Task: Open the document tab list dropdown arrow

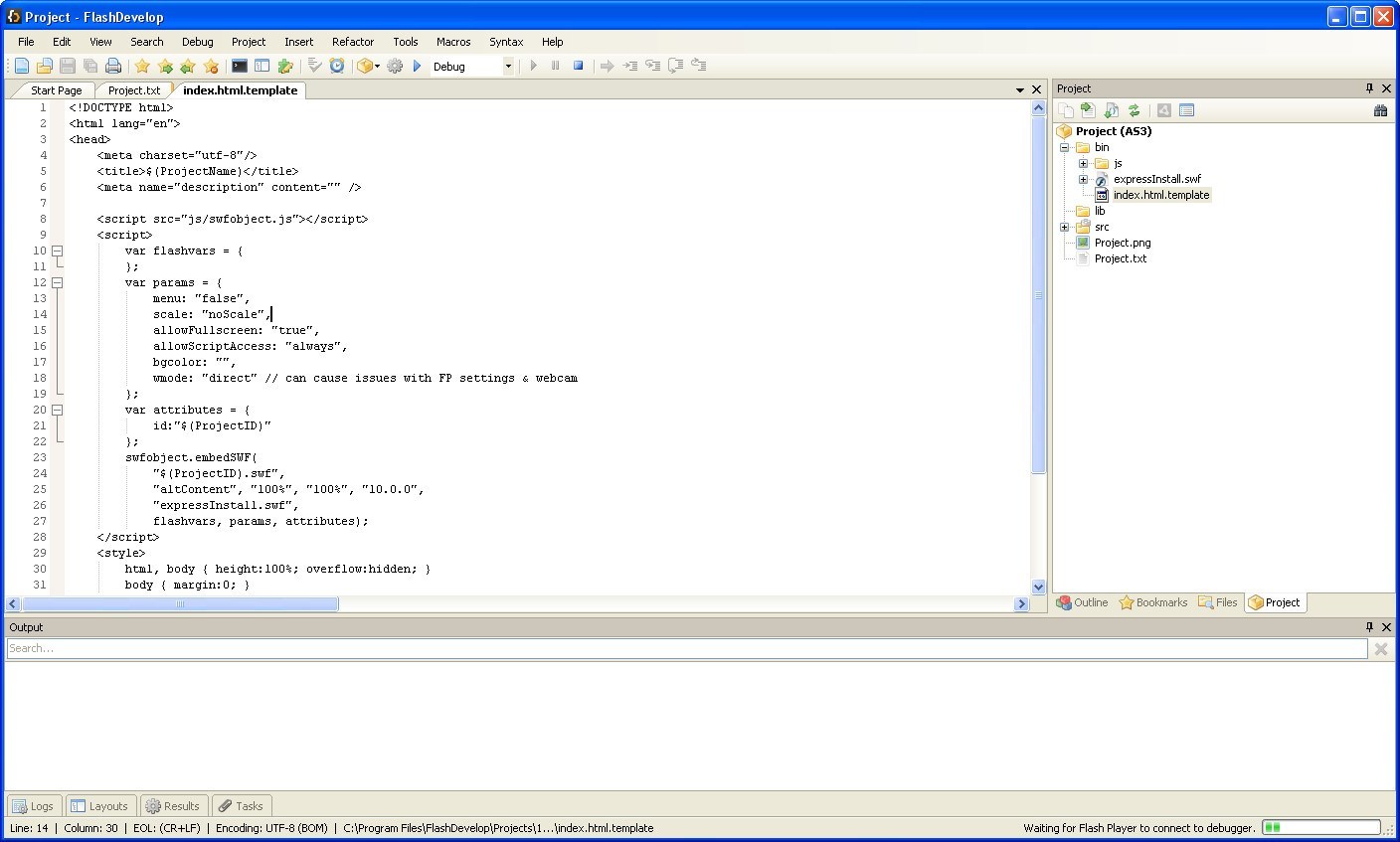Action: (x=1019, y=89)
